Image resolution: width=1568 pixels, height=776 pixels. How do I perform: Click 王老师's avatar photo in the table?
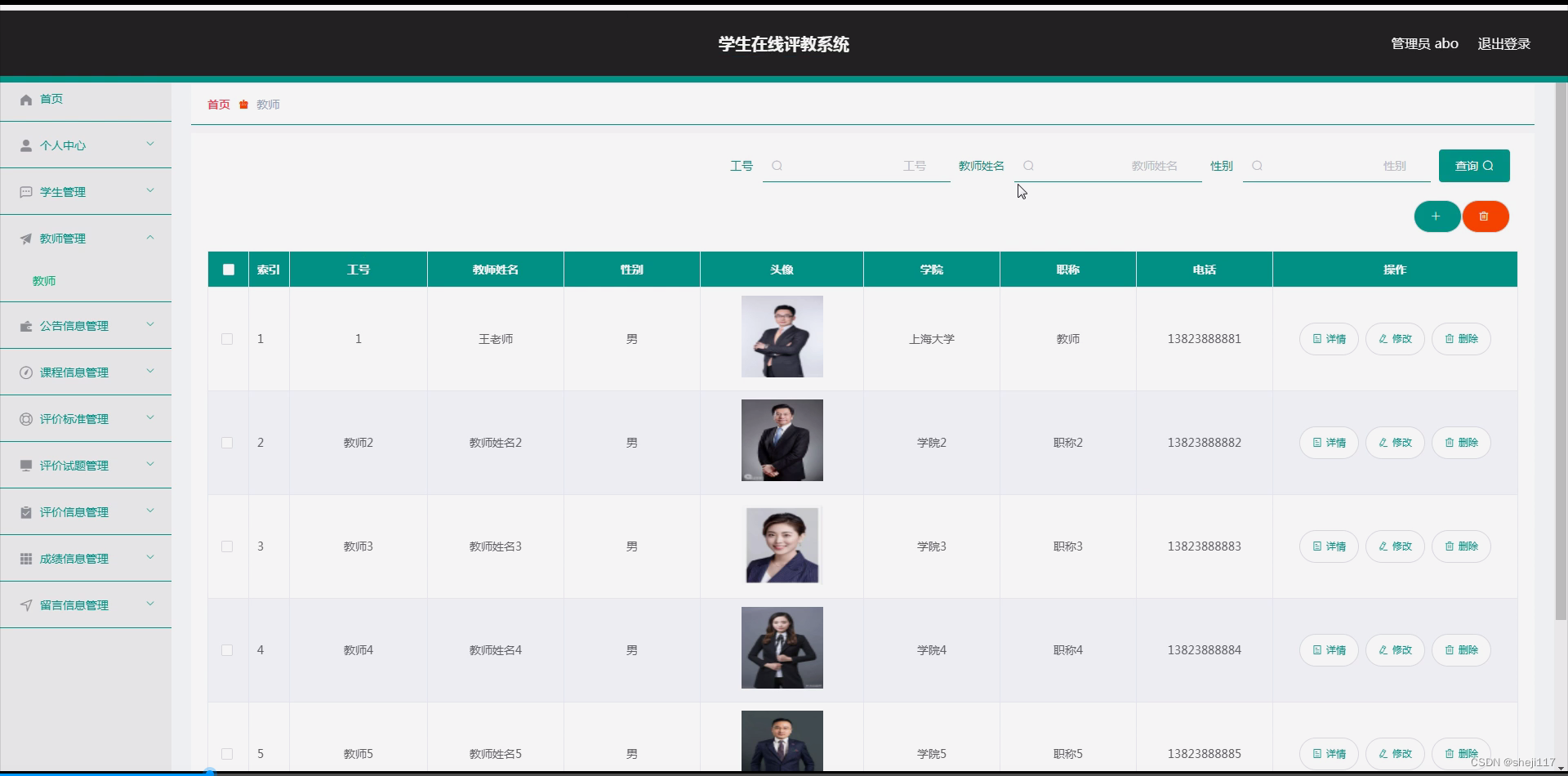782,336
